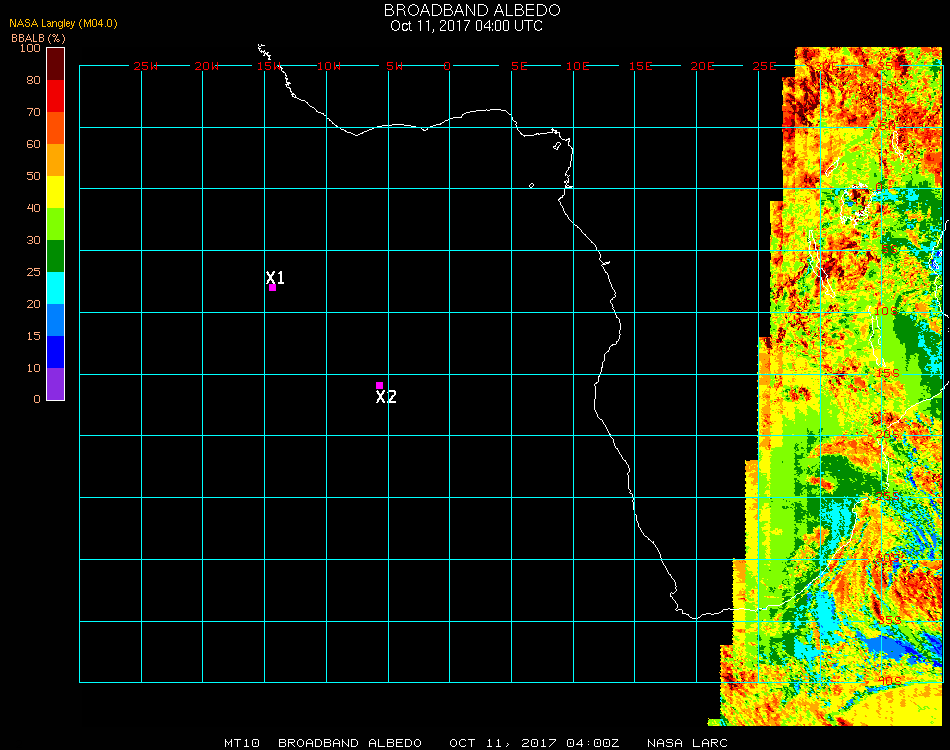950x750 pixels.
Task: Click the magenta X1 marker square
Action: pyautogui.click(x=272, y=287)
